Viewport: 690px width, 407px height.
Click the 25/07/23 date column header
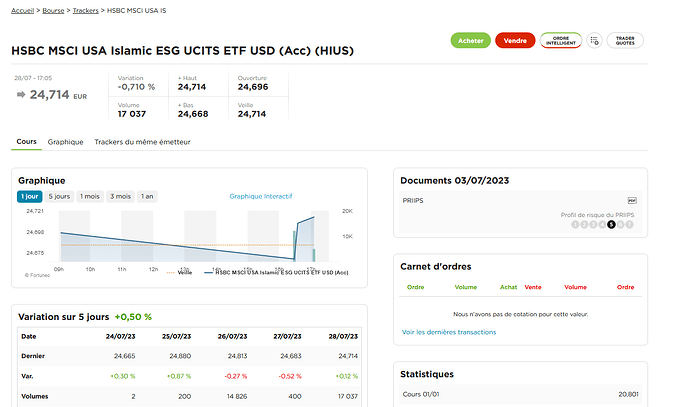176,337
